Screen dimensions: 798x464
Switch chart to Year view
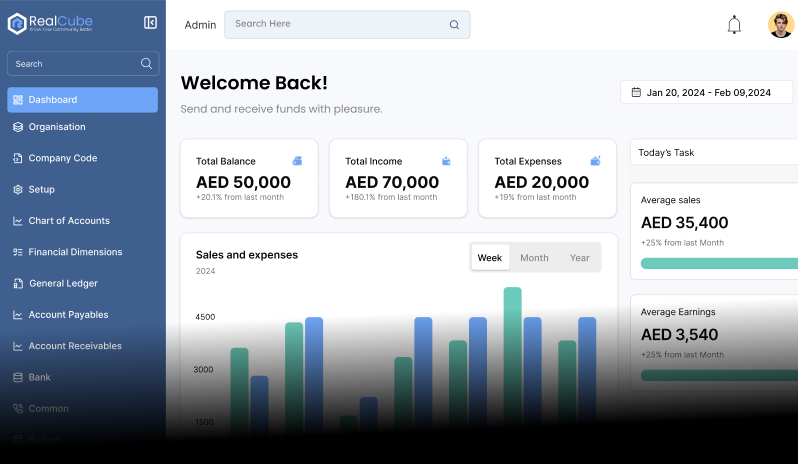click(580, 258)
